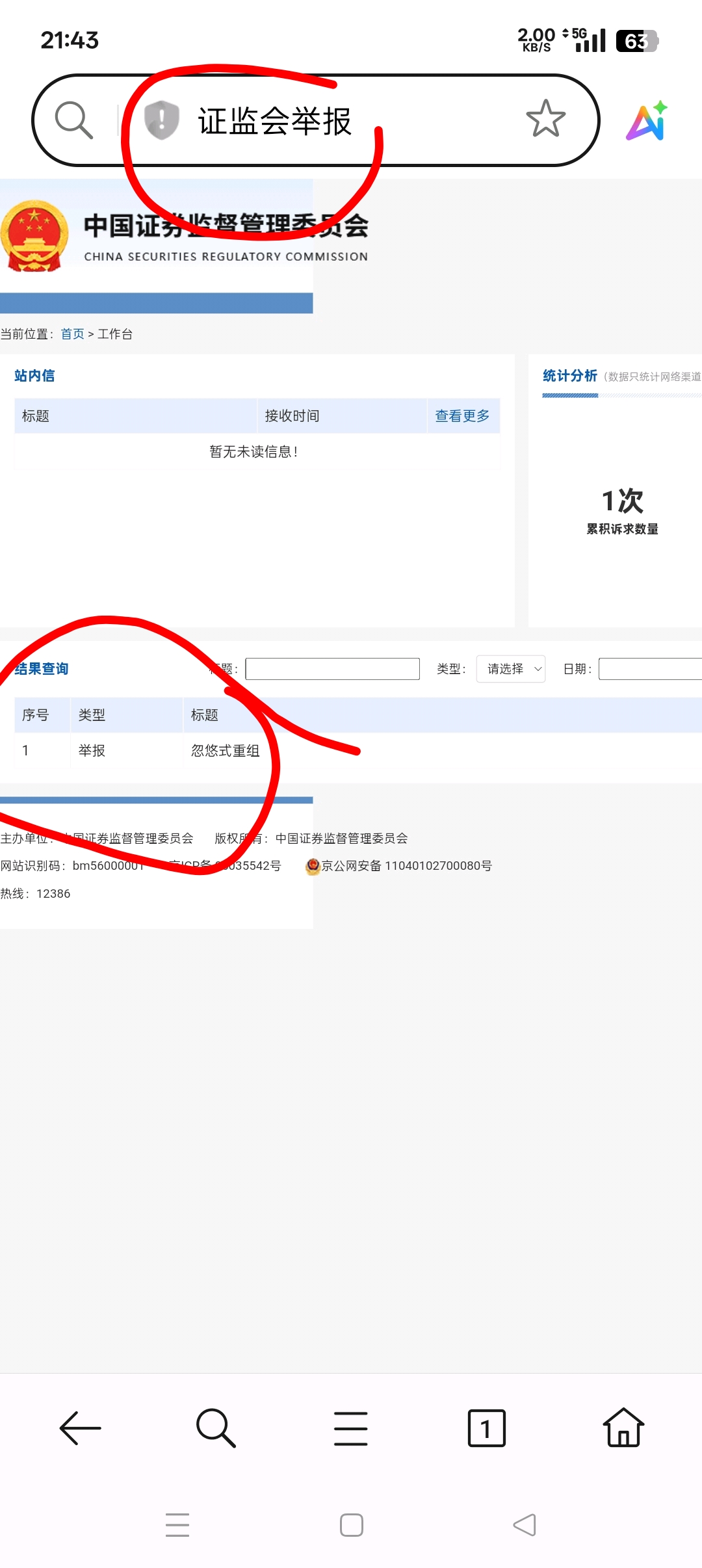The image size is (702, 1568).
Task: Open the AI assistant icon
Action: coord(647,120)
